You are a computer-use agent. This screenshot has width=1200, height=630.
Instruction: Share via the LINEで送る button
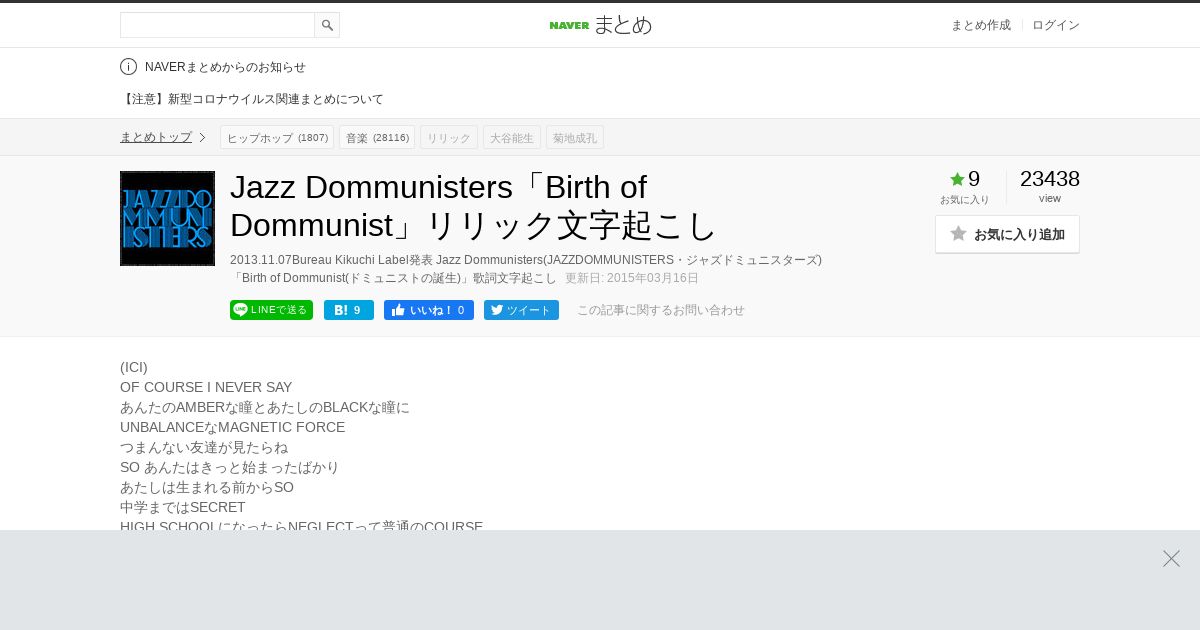point(271,310)
